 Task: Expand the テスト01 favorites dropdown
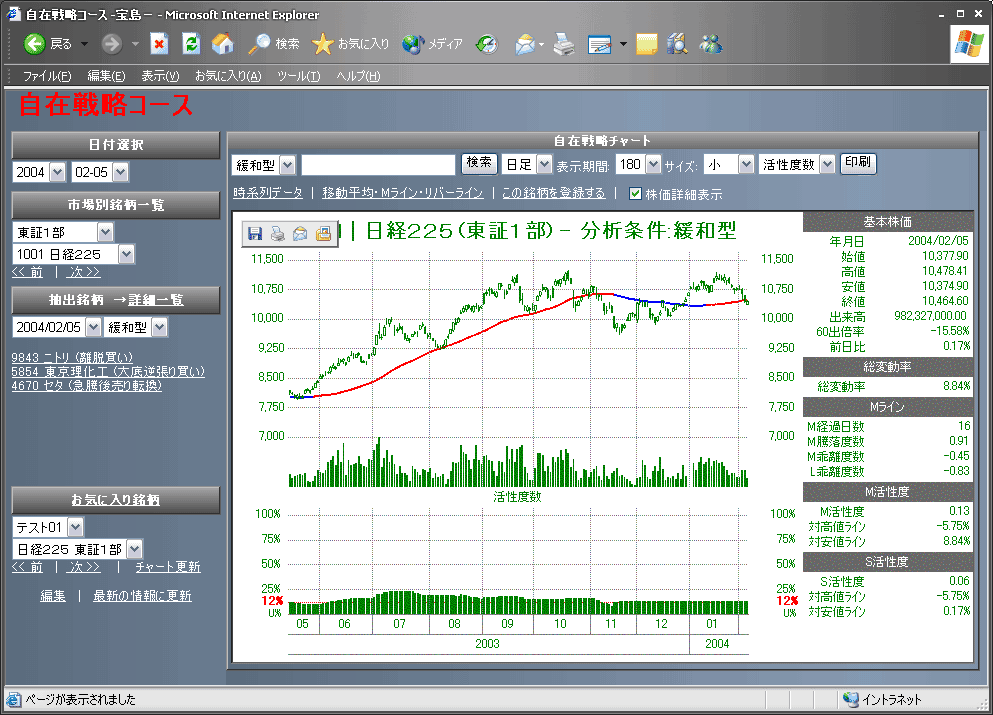75,527
